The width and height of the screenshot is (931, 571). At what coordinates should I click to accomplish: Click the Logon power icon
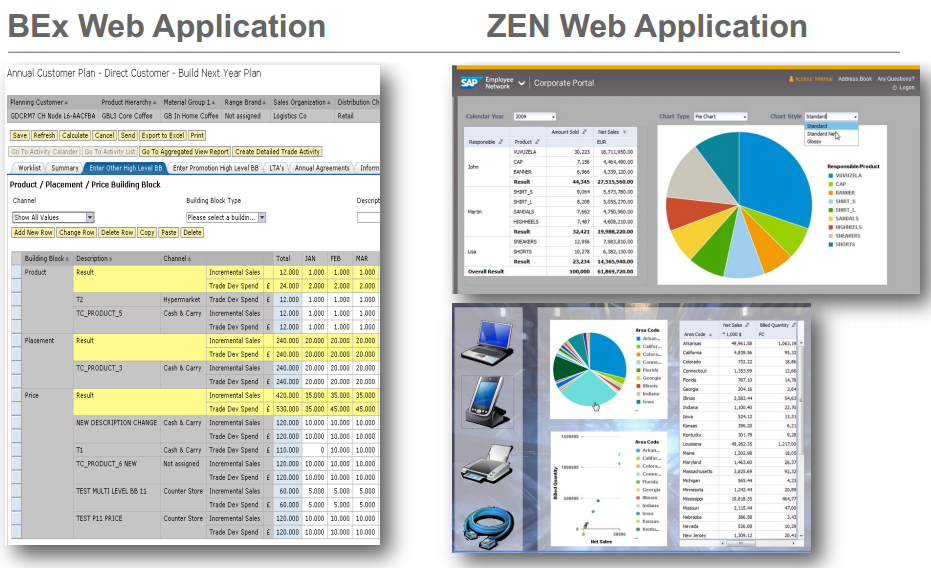[896, 88]
